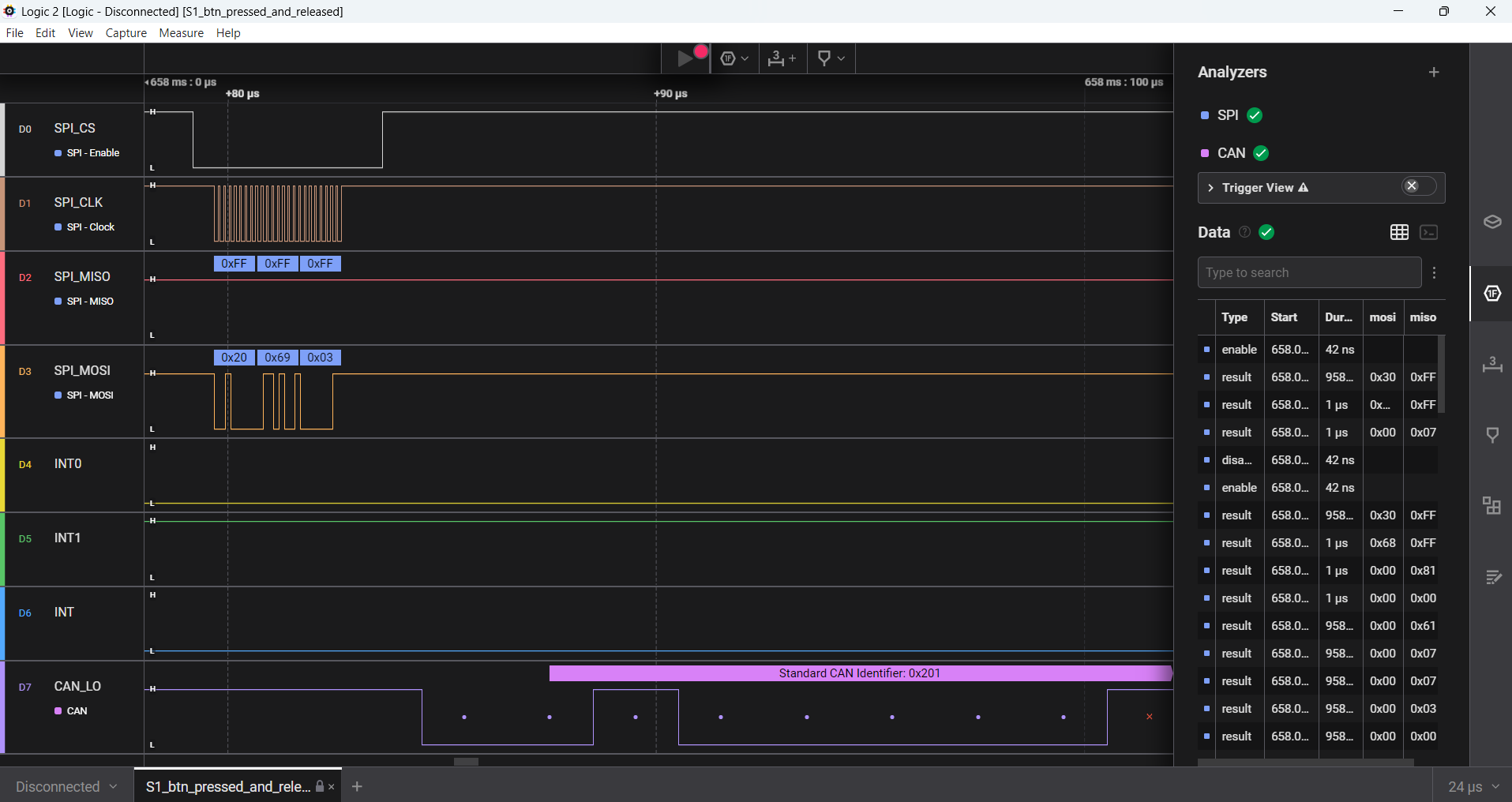This screenshot has width=1512, height=802.
Task: Open the Notes sidebar panel icon
Action: coord(1491,577)
